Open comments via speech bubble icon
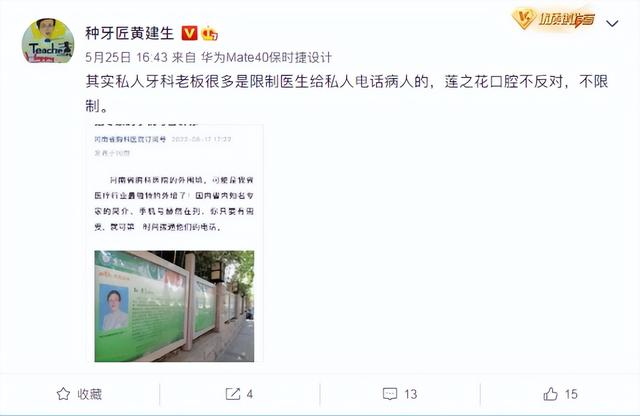 390,394
